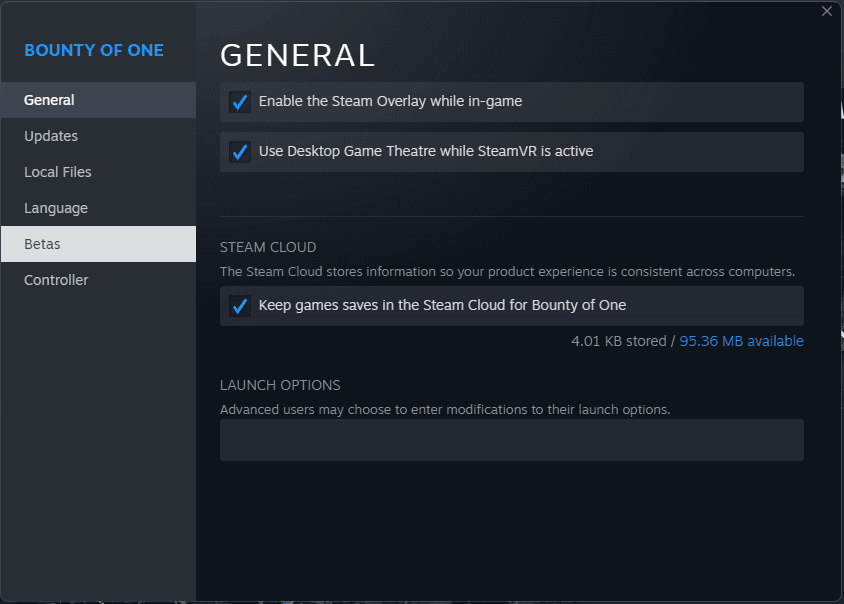Screen dimensions: 844x604
Task: Select the Language tab
Action: pyautogui.click(x=98, y=208)
